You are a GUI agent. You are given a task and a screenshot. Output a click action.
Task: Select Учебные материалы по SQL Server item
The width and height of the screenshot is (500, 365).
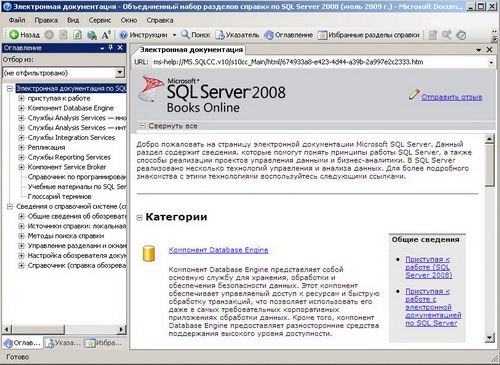coord(77,187)
